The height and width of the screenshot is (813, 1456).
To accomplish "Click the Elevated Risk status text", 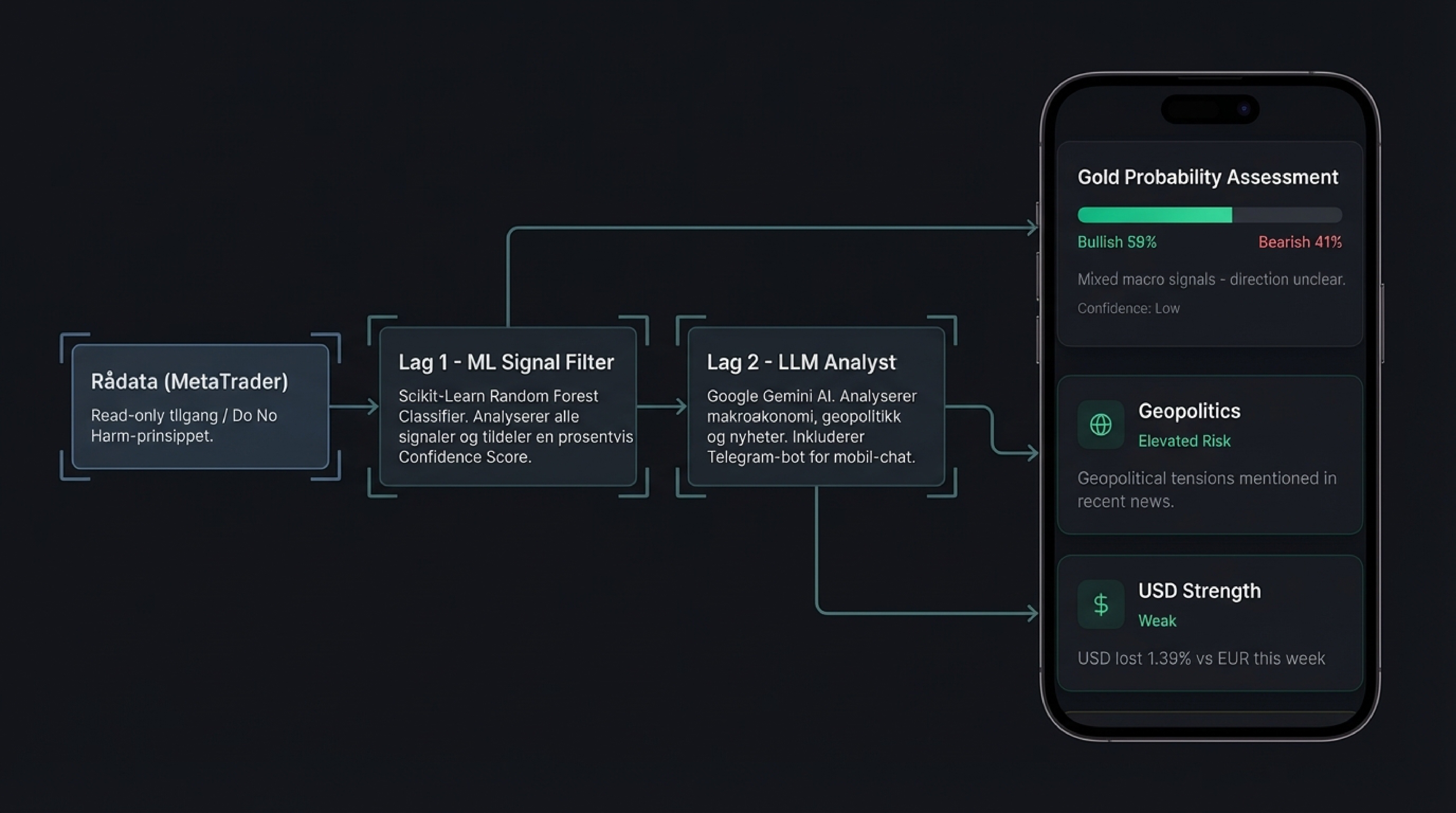I will [x=1184, y=441].
